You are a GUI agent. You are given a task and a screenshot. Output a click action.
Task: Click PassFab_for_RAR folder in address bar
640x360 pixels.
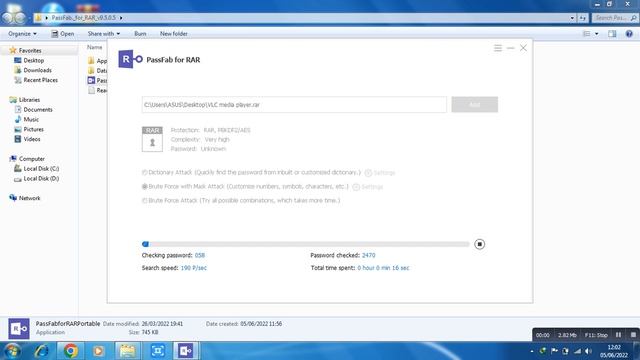[x=84, y=18]
